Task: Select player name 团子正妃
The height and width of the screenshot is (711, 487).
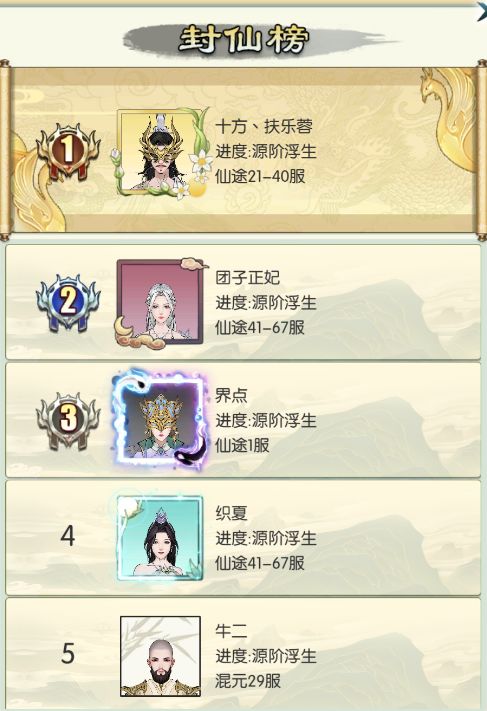Action: click(248, 277)
